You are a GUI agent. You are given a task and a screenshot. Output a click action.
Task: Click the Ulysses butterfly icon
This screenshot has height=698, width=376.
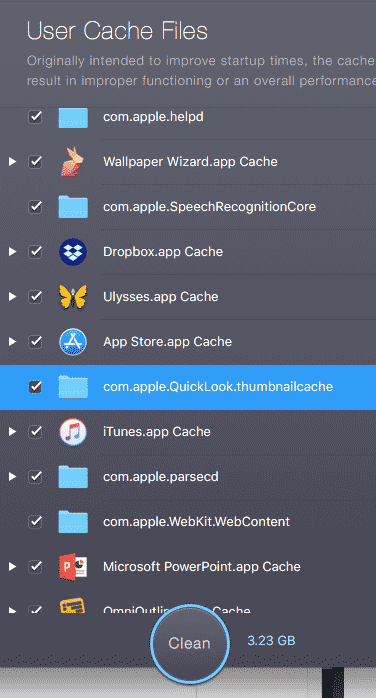pos(73,297)
